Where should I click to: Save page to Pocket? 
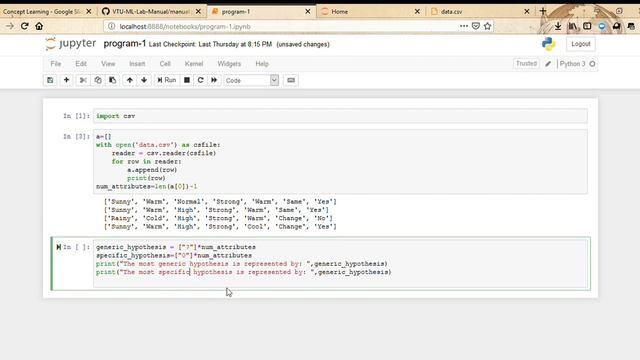click(476, 26)
